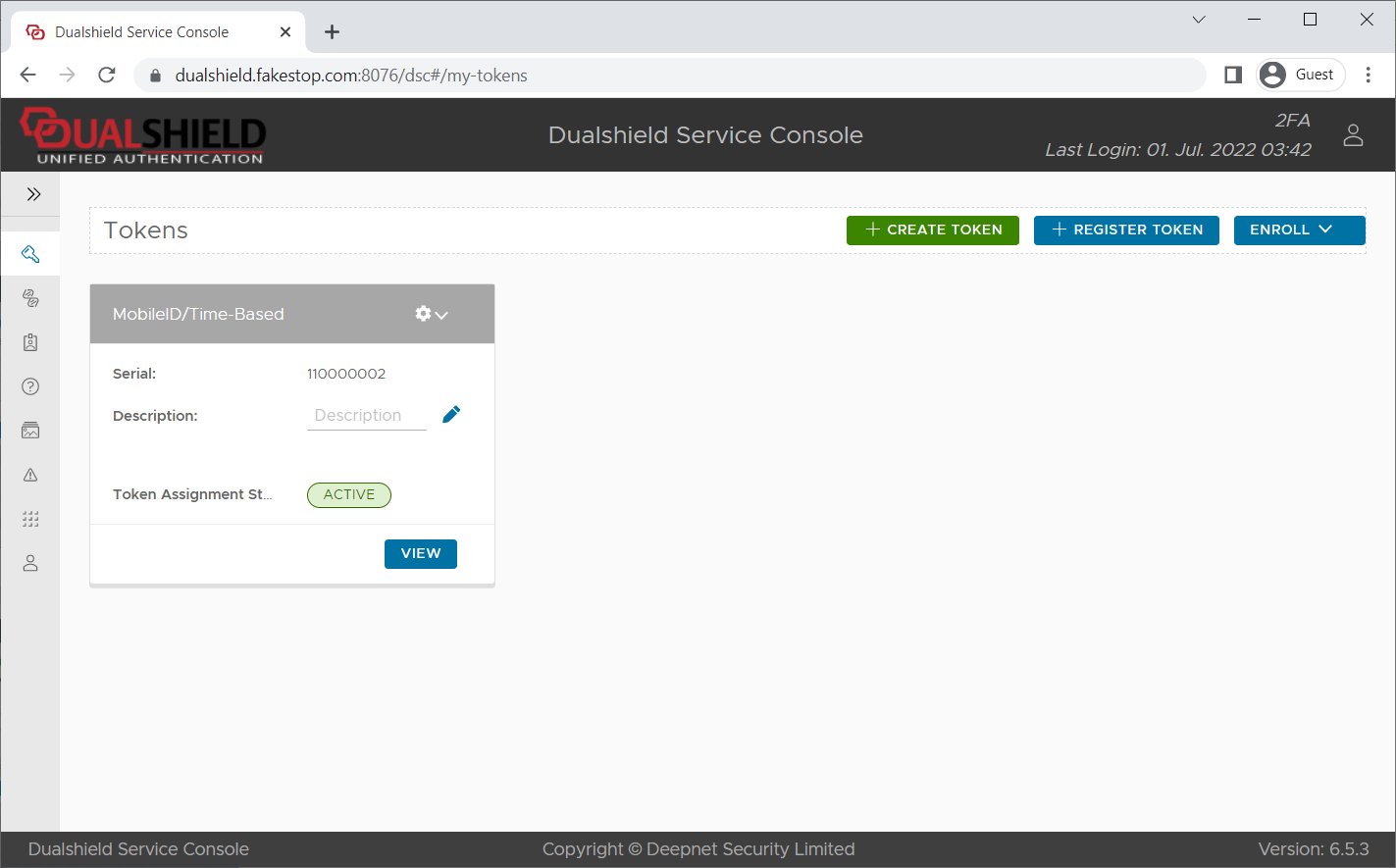Click the person icon in sidebar

[30, 563]
